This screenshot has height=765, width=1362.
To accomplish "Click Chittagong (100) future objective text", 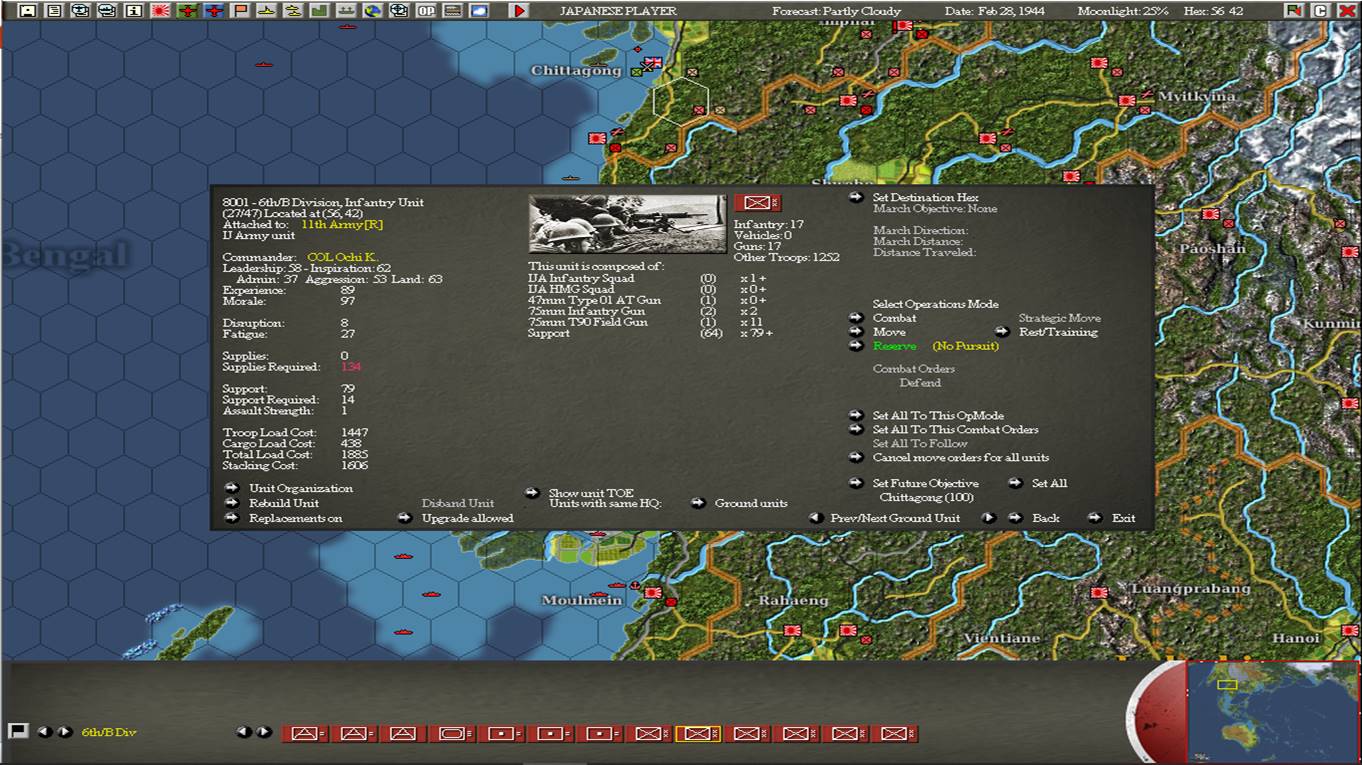I will tap(926, 498).
